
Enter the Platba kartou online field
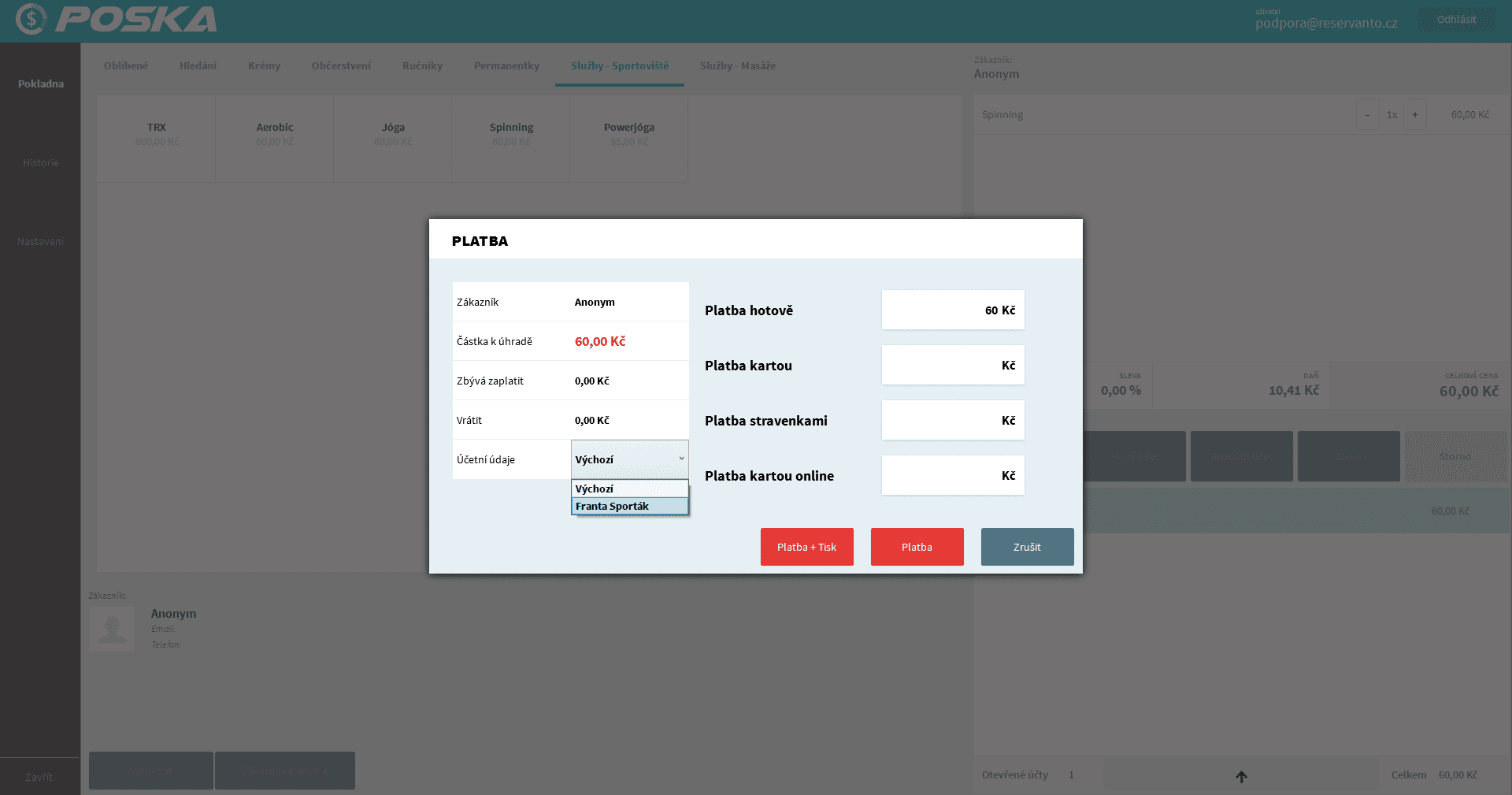952,476
